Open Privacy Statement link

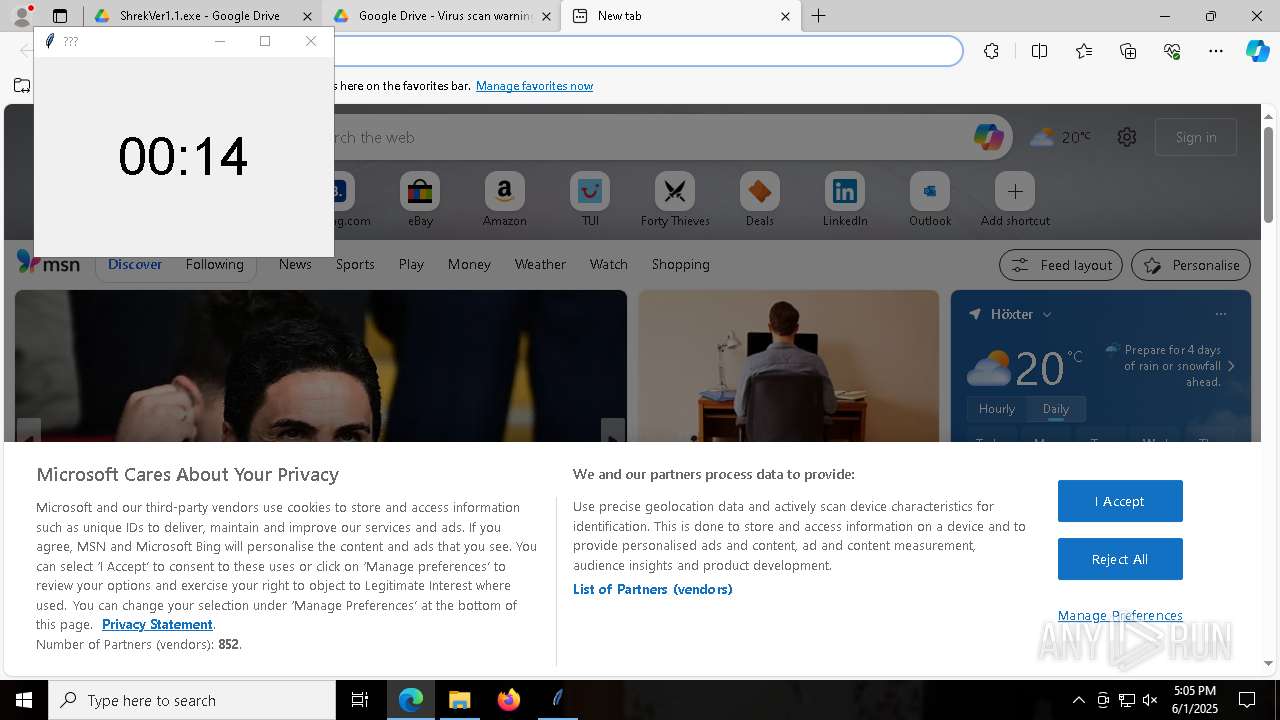[x=157, y=624]
